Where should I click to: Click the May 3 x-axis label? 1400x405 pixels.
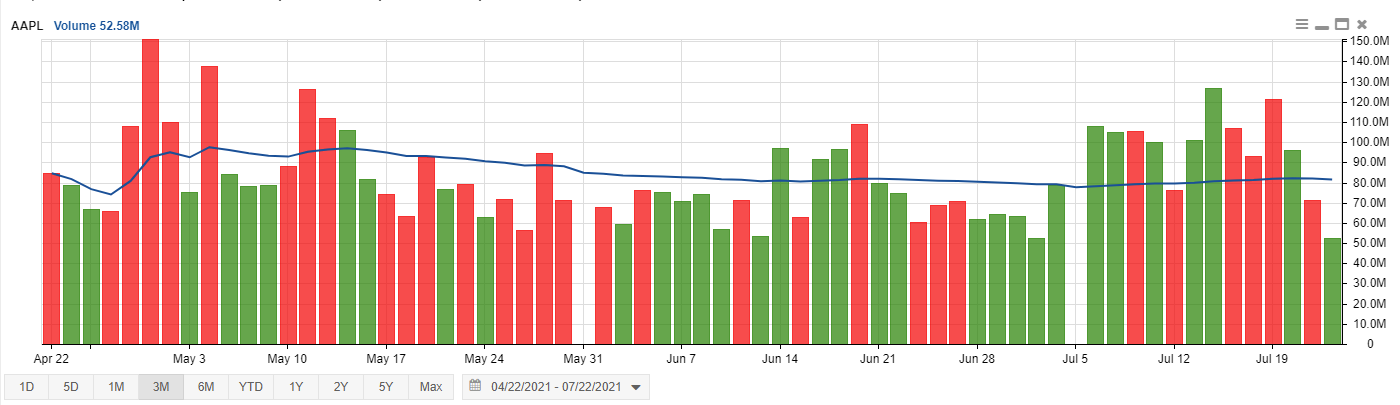189,357
